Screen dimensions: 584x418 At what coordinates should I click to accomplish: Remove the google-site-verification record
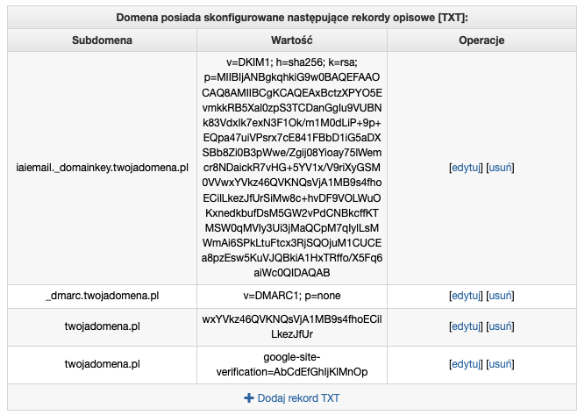point(500,364)
